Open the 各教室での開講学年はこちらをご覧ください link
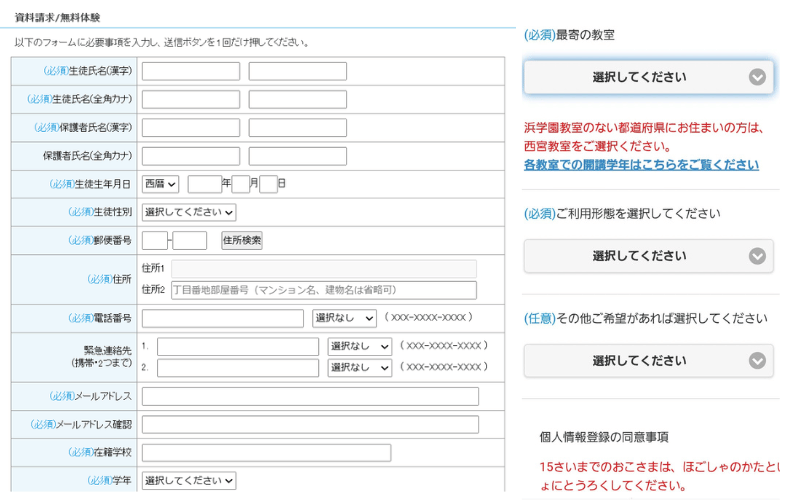The height and width of the screenshot is (500, 800). coord(641,165)
